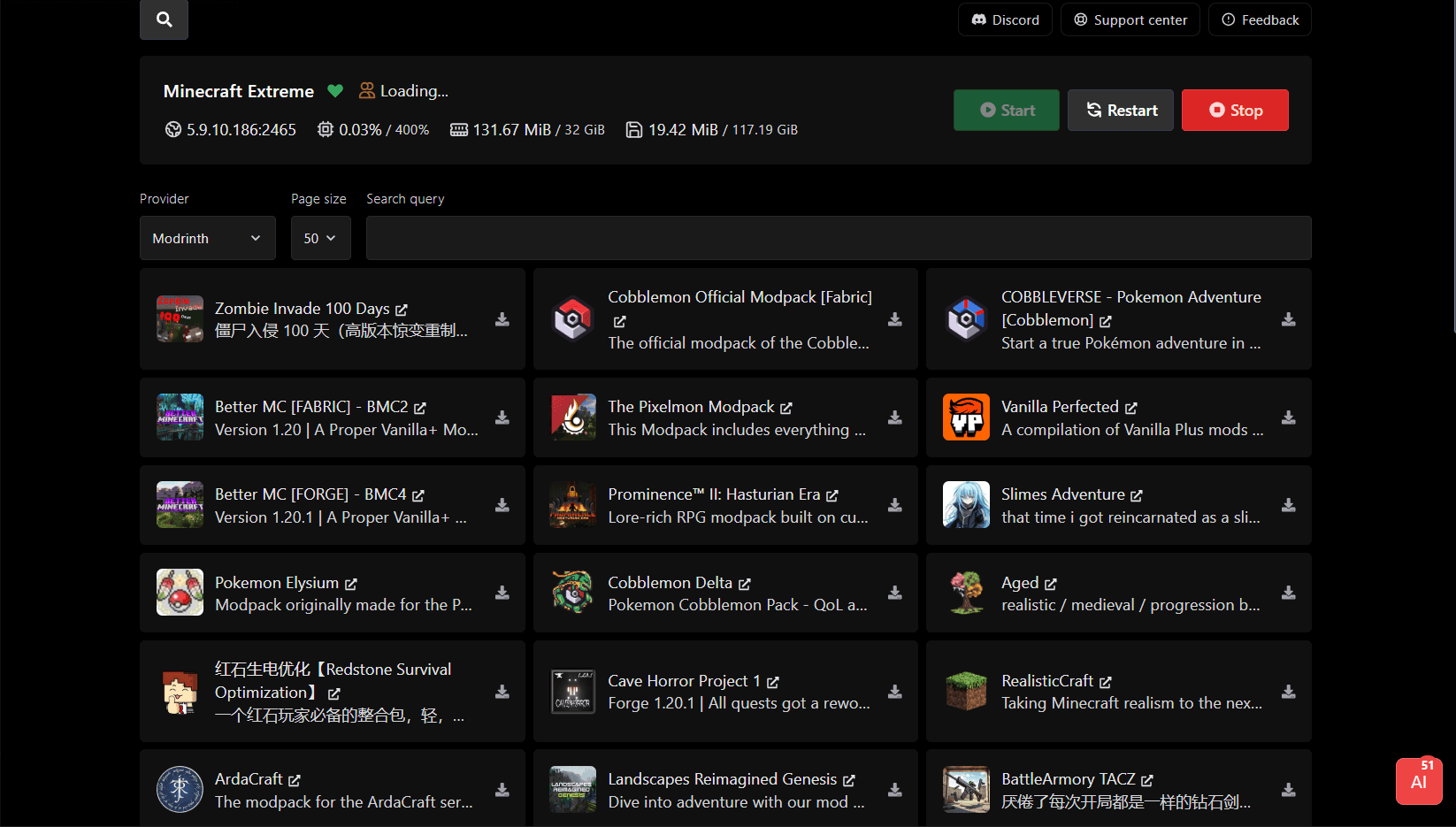Download Cobblemon Delta modpack

[895, 593]
